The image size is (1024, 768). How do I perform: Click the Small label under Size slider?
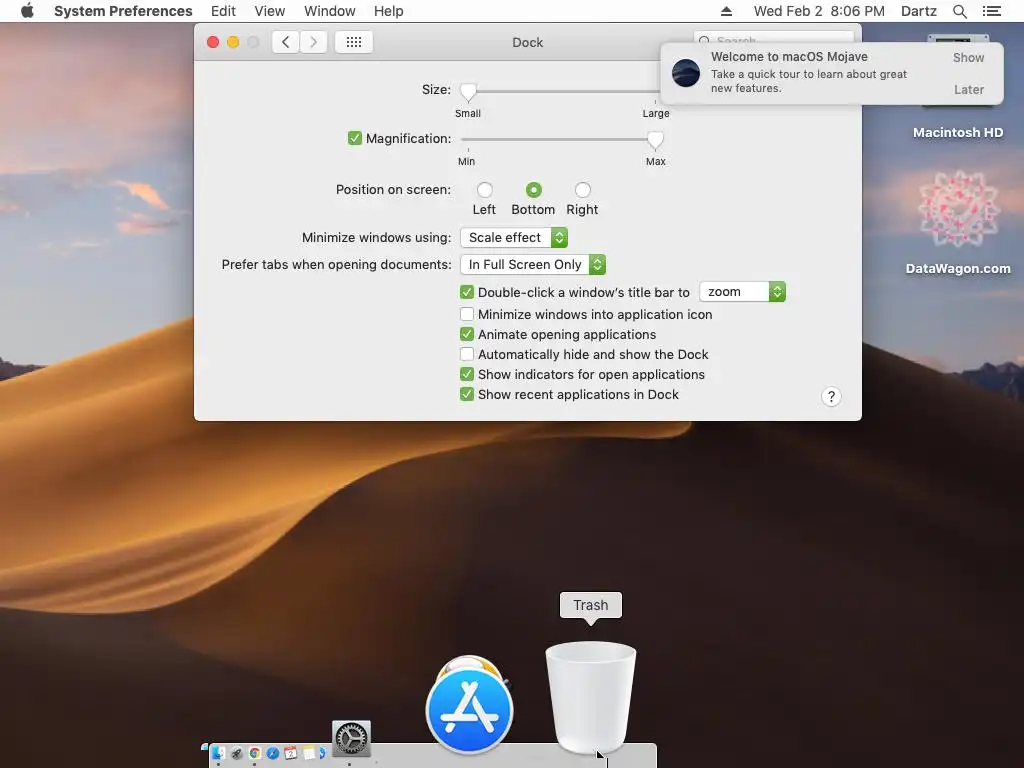(468, 114)
